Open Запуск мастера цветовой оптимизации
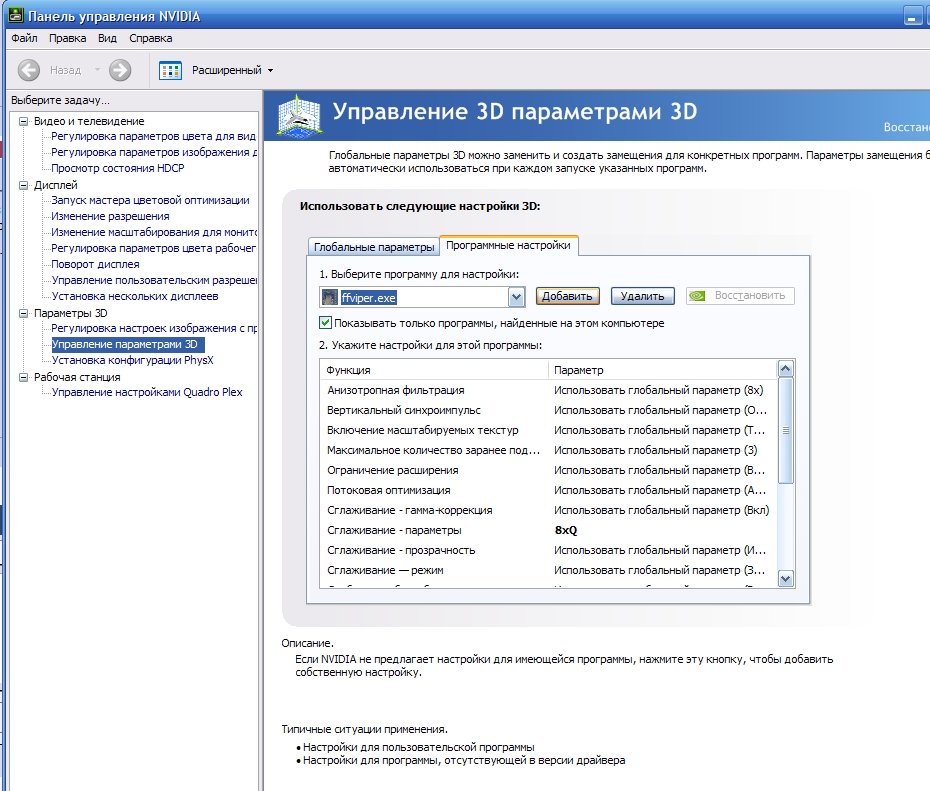This screenshot has height=791, width=930. pyautogui.click(x=150, y=200)
